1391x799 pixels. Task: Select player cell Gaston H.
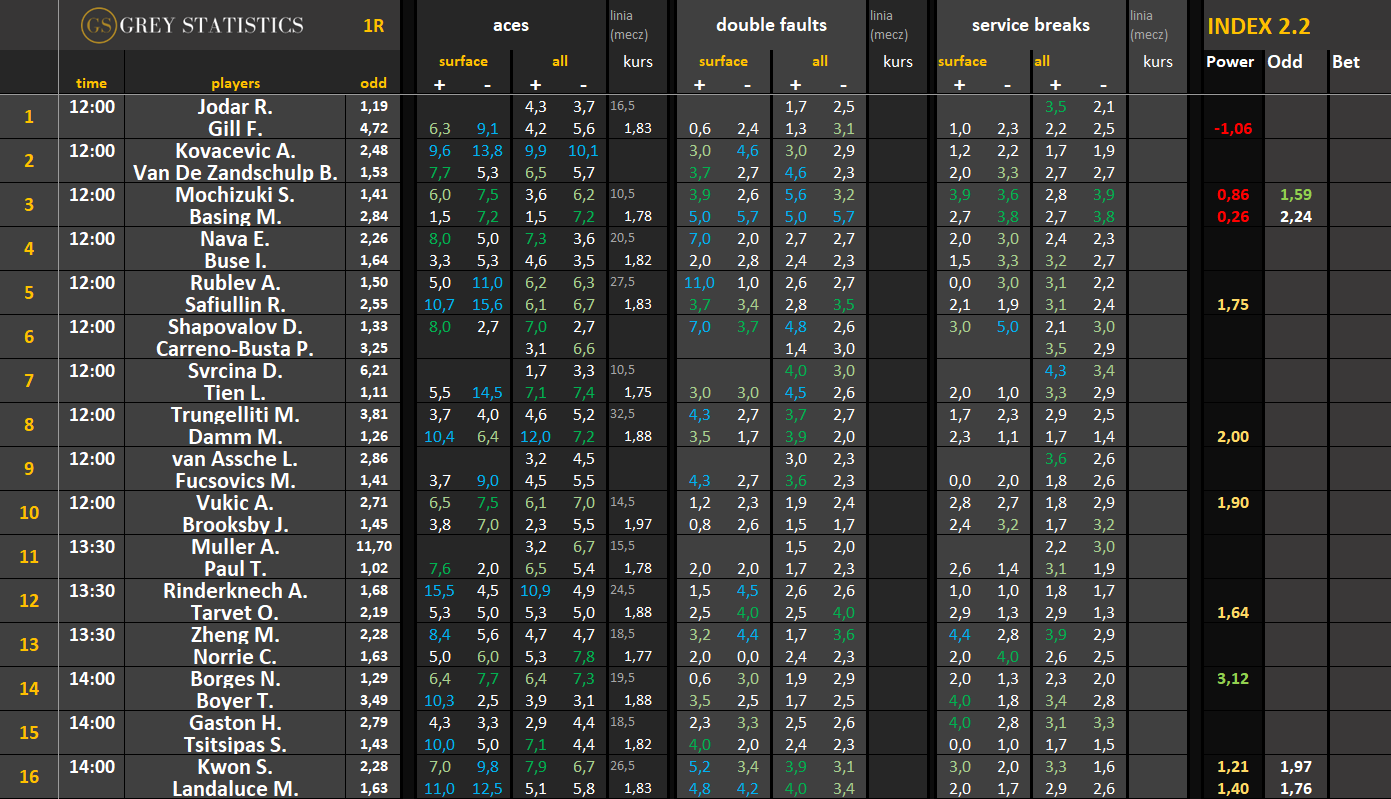pos(235,722)
